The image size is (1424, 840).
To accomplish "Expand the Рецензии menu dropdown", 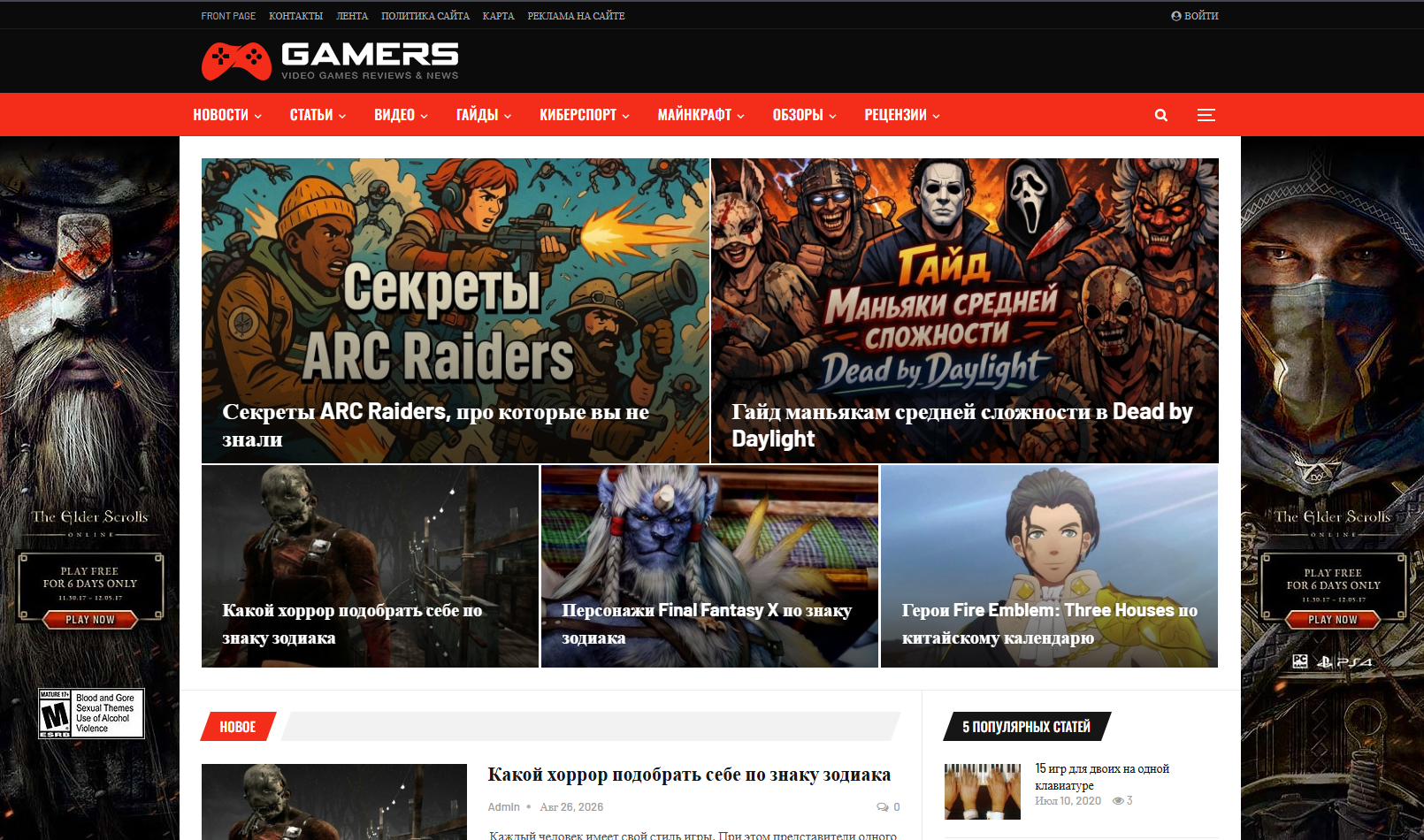I will click(x=902, y=115).
